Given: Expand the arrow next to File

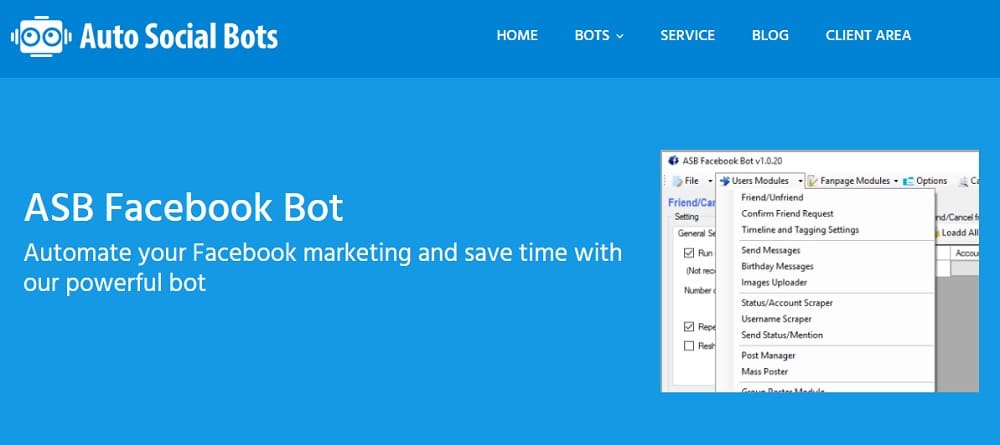Looking at the screenshot, I should [710, 182].
